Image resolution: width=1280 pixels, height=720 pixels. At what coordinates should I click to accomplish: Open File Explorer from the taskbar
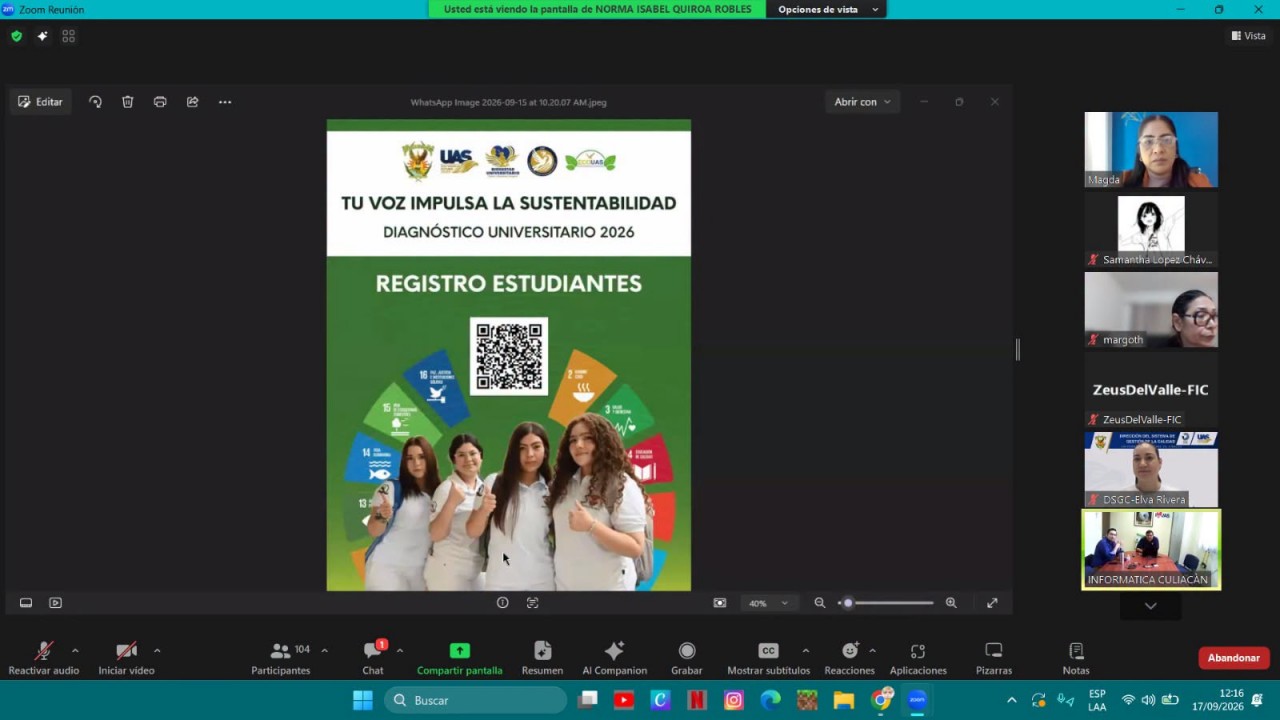click(844, 700)
